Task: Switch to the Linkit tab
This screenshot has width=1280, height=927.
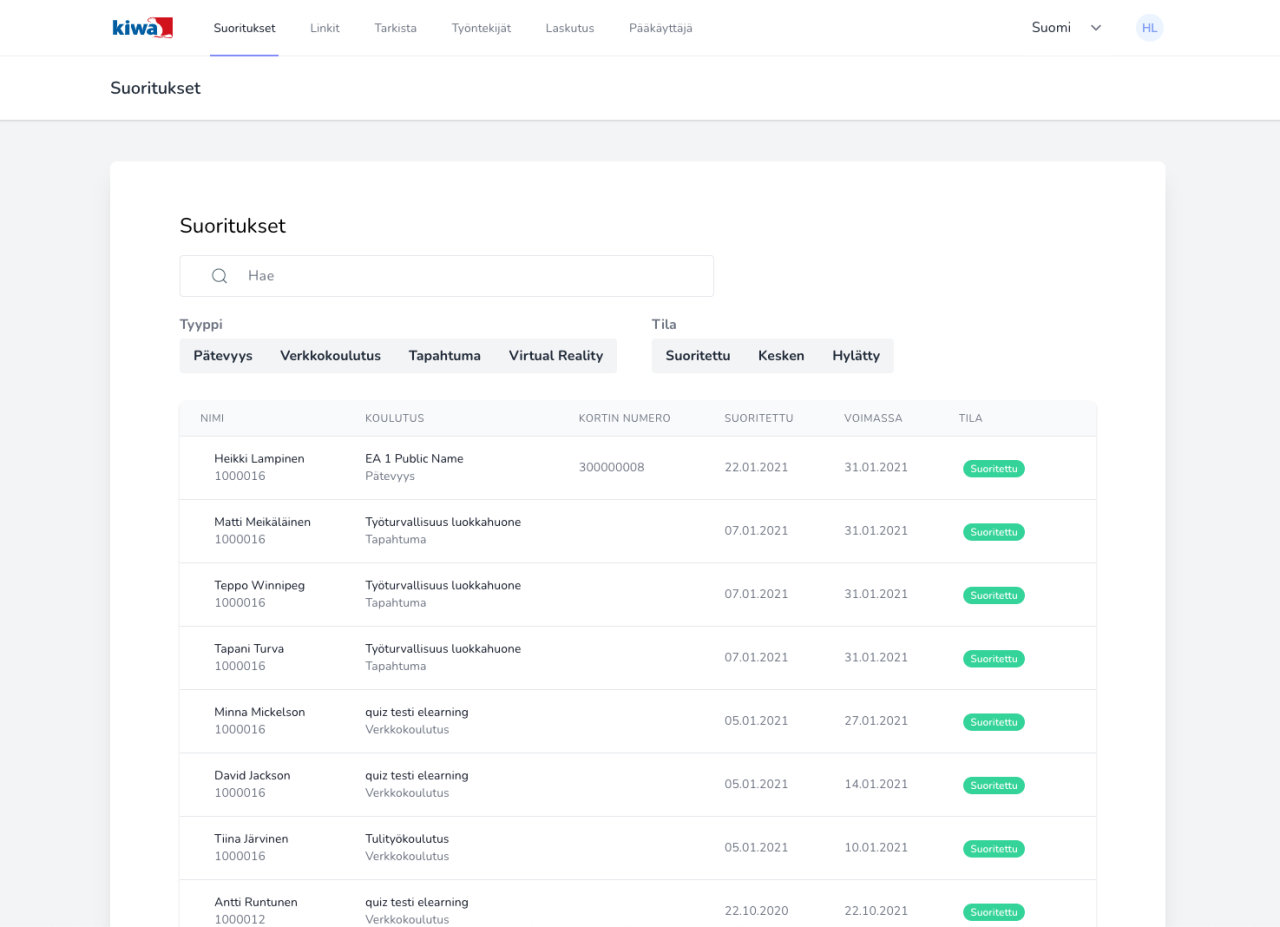Action: (325, 28)
